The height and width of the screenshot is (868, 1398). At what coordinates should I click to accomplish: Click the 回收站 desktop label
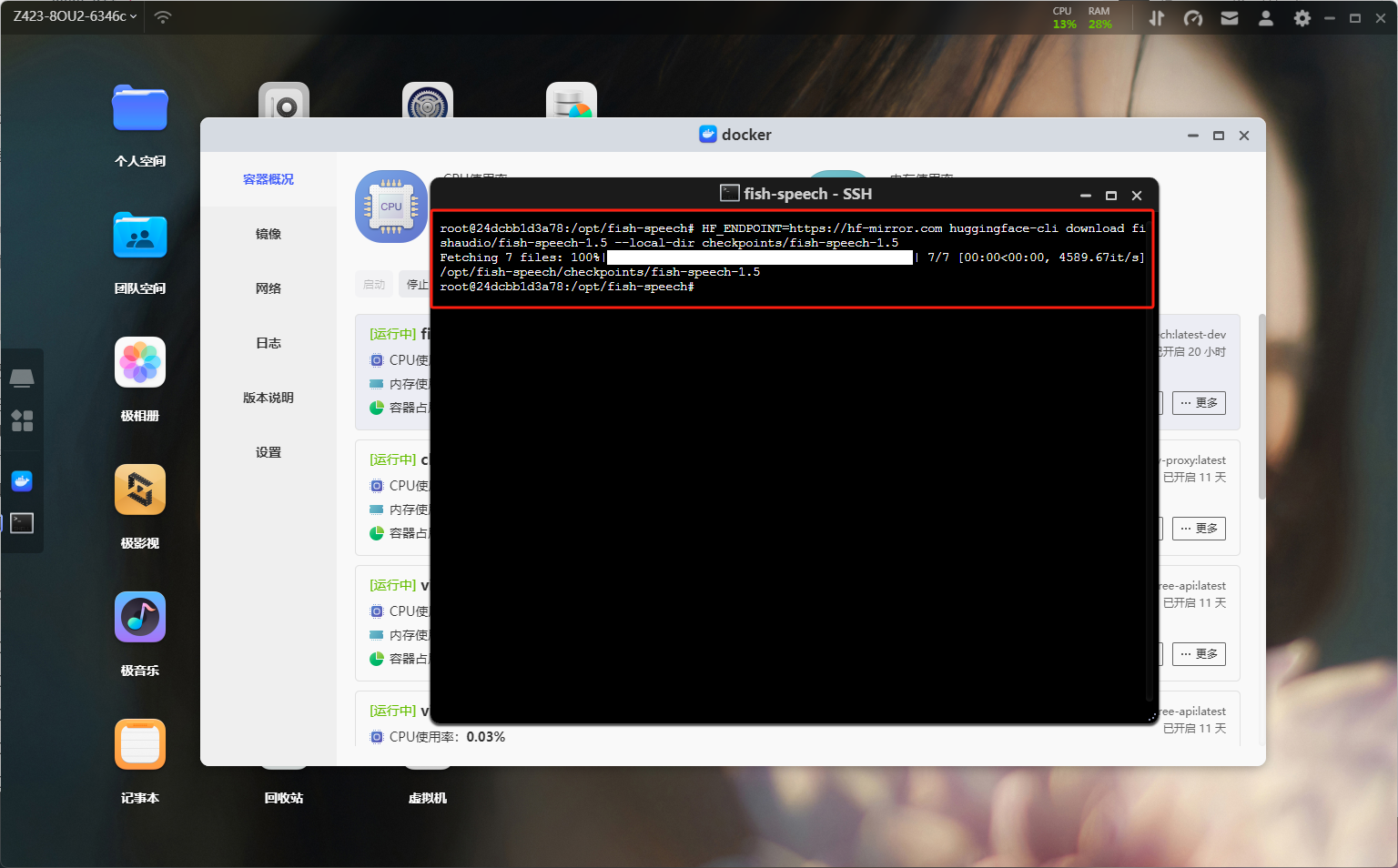point(284,798)
